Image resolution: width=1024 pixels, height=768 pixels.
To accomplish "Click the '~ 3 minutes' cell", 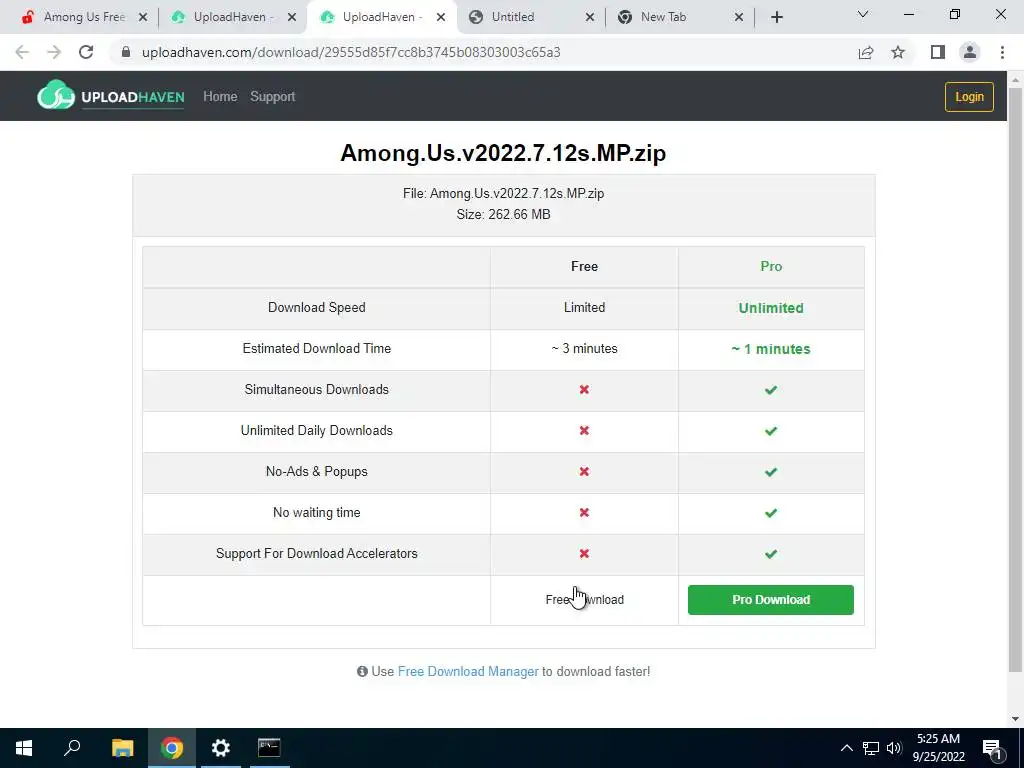I will click(584, 349).
